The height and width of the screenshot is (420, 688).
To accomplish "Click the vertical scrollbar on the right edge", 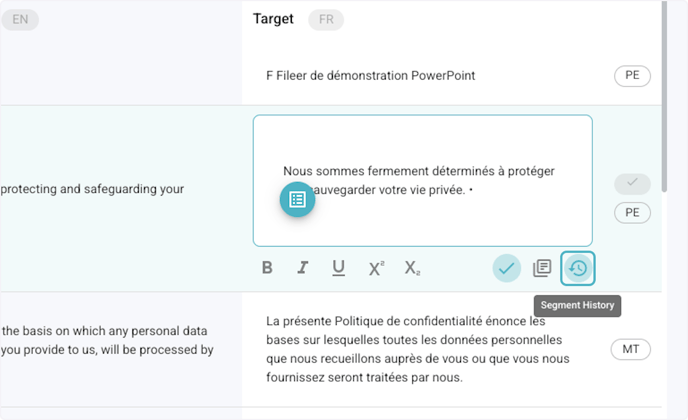I will (663, 60).
